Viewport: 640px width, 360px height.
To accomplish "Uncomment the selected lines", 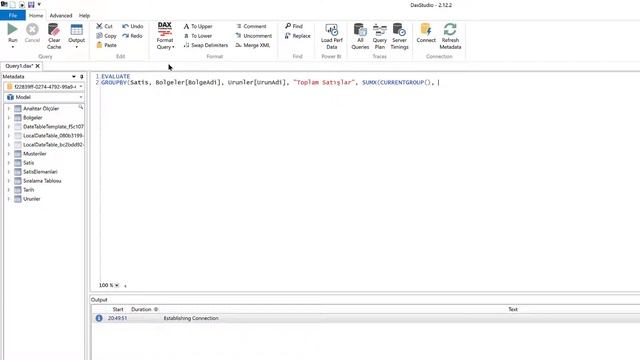I will click(253, 36).
